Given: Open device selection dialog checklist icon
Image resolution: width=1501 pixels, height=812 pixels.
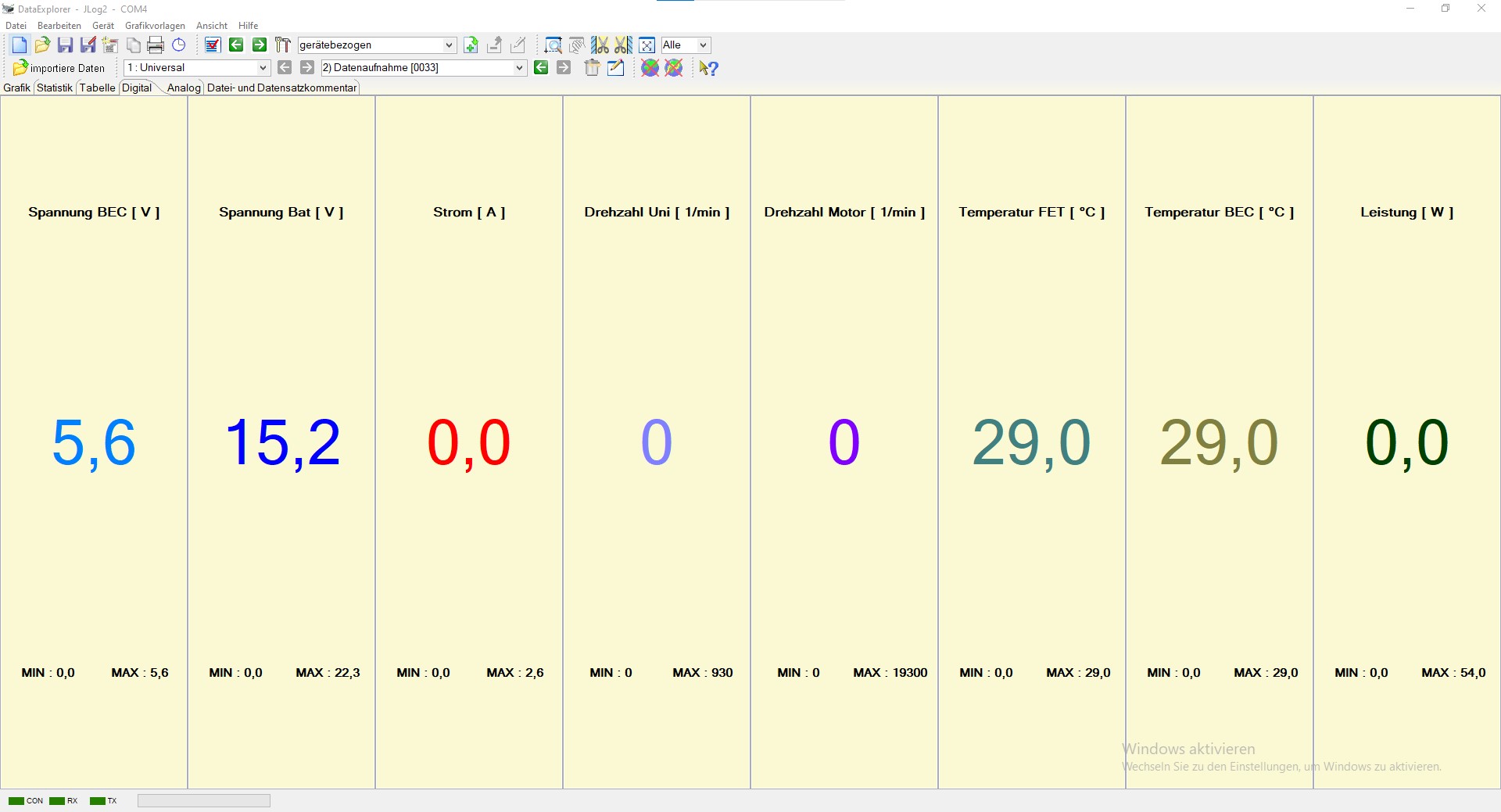Looking at the screenshot, I should point(213,45).
